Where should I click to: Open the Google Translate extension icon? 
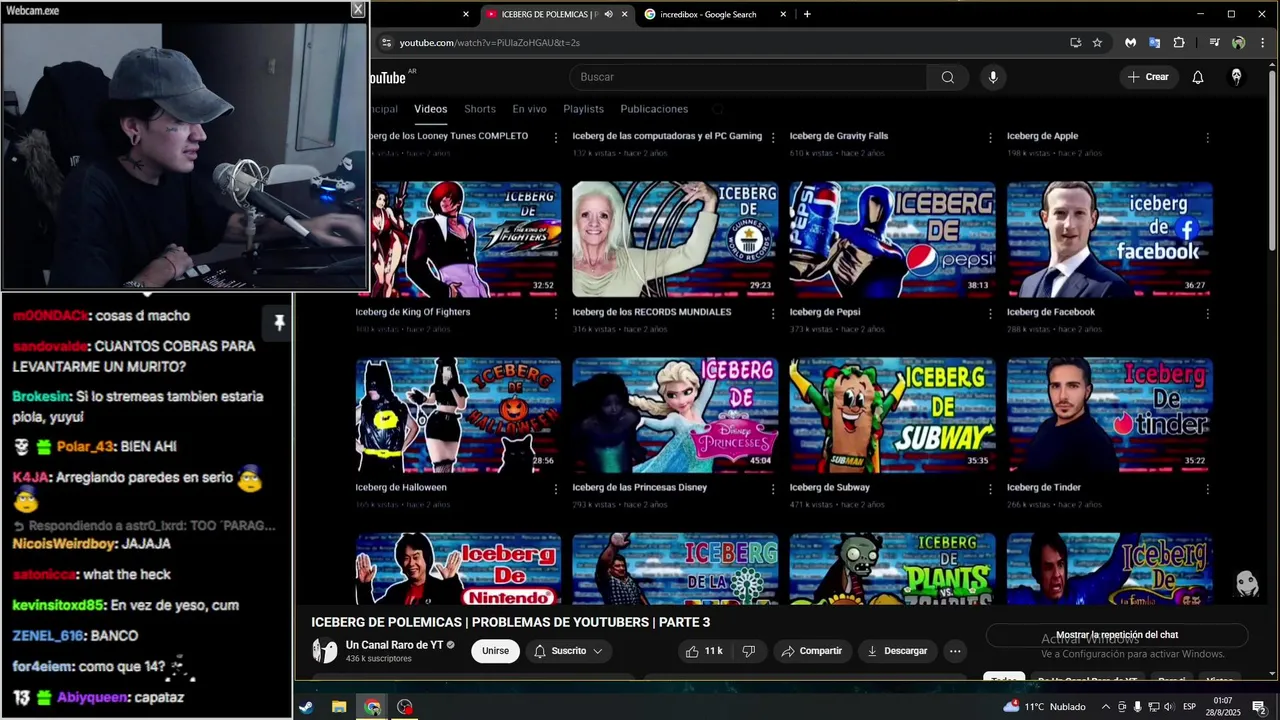pyautogui.click(x=1154, y=43)
